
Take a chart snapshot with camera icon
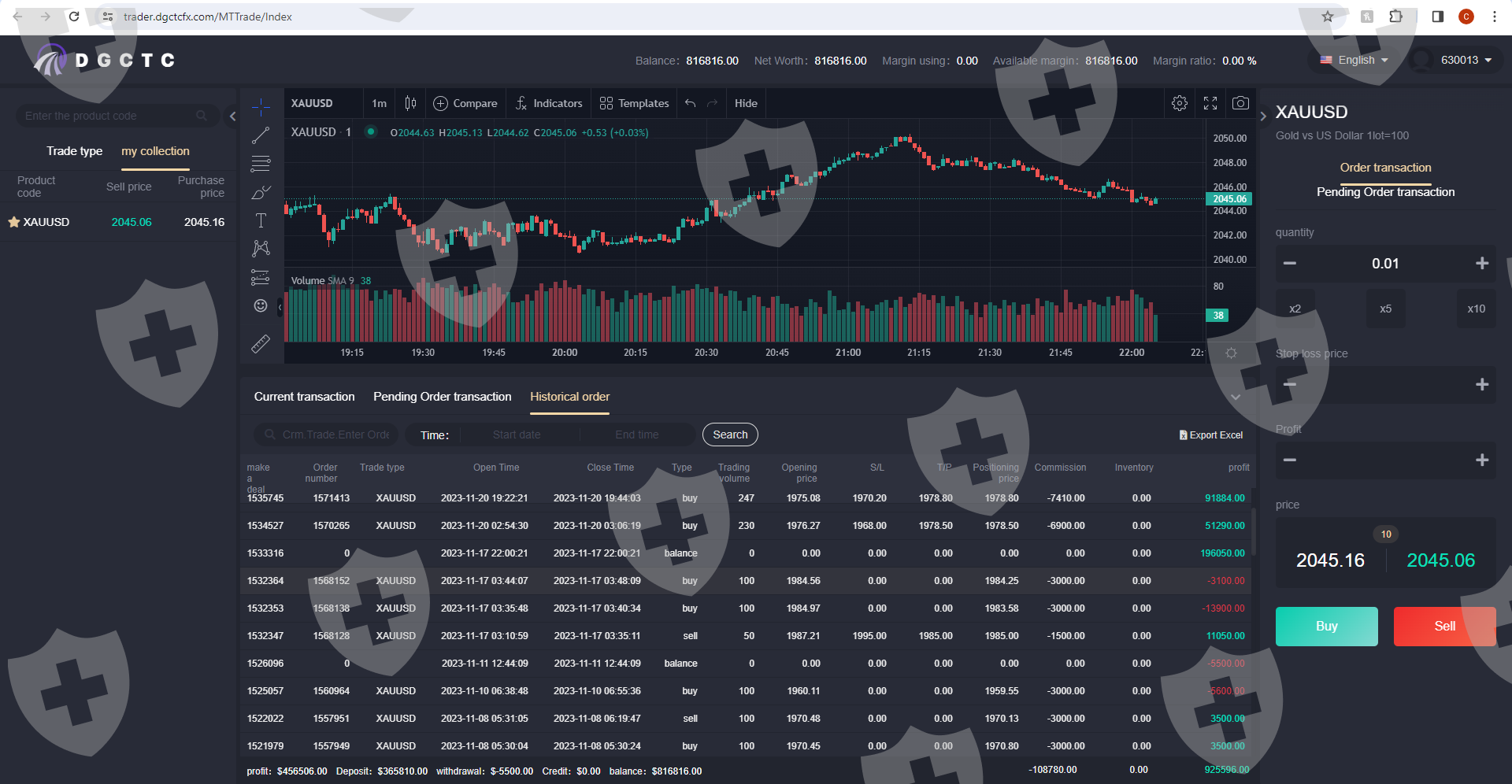[1240, 103]
